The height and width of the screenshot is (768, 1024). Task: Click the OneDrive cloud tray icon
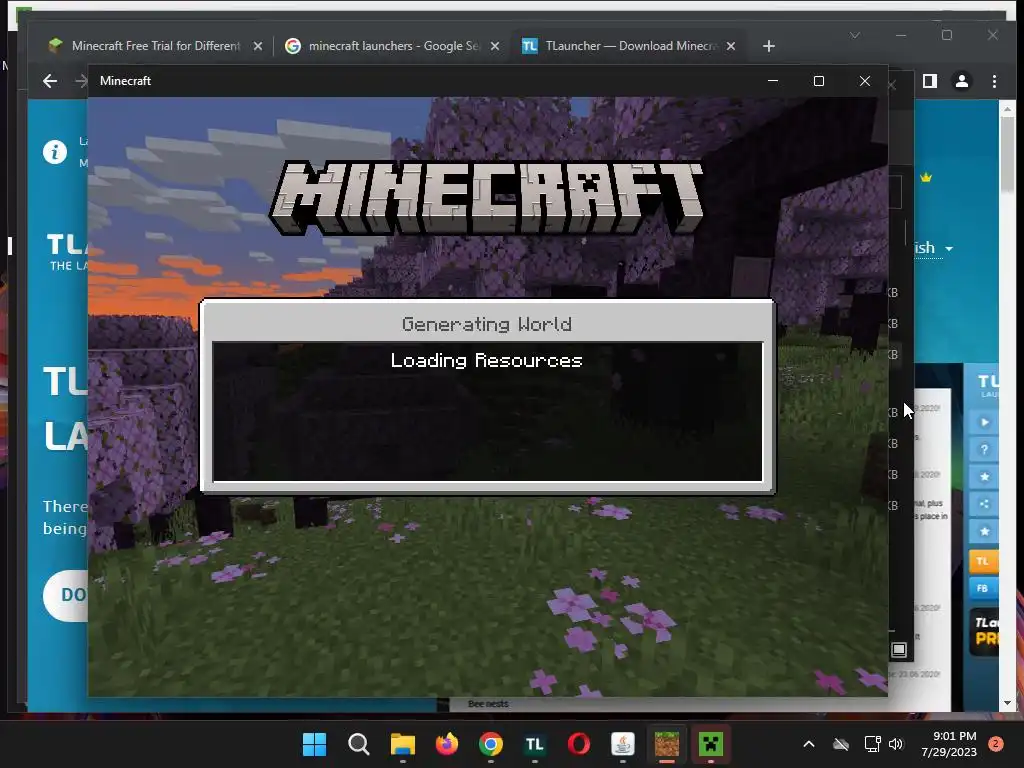tap(841, 744)
